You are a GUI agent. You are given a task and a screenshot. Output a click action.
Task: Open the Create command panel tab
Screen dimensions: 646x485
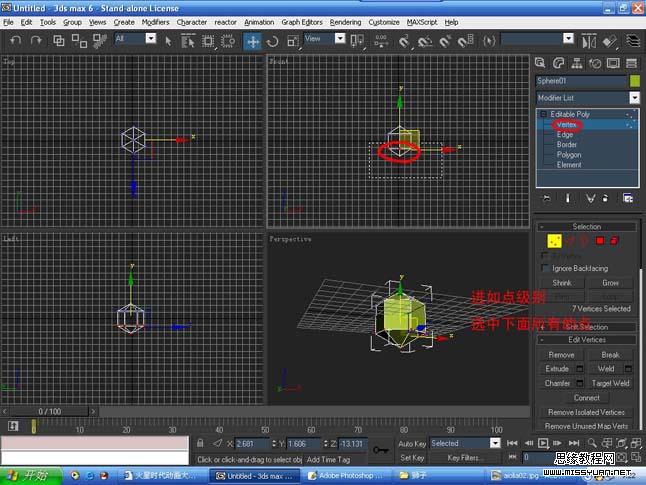[x=540, y=63]
